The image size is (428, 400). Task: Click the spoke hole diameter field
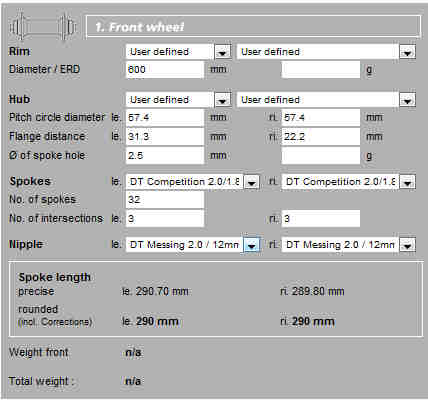pos(165,156)
